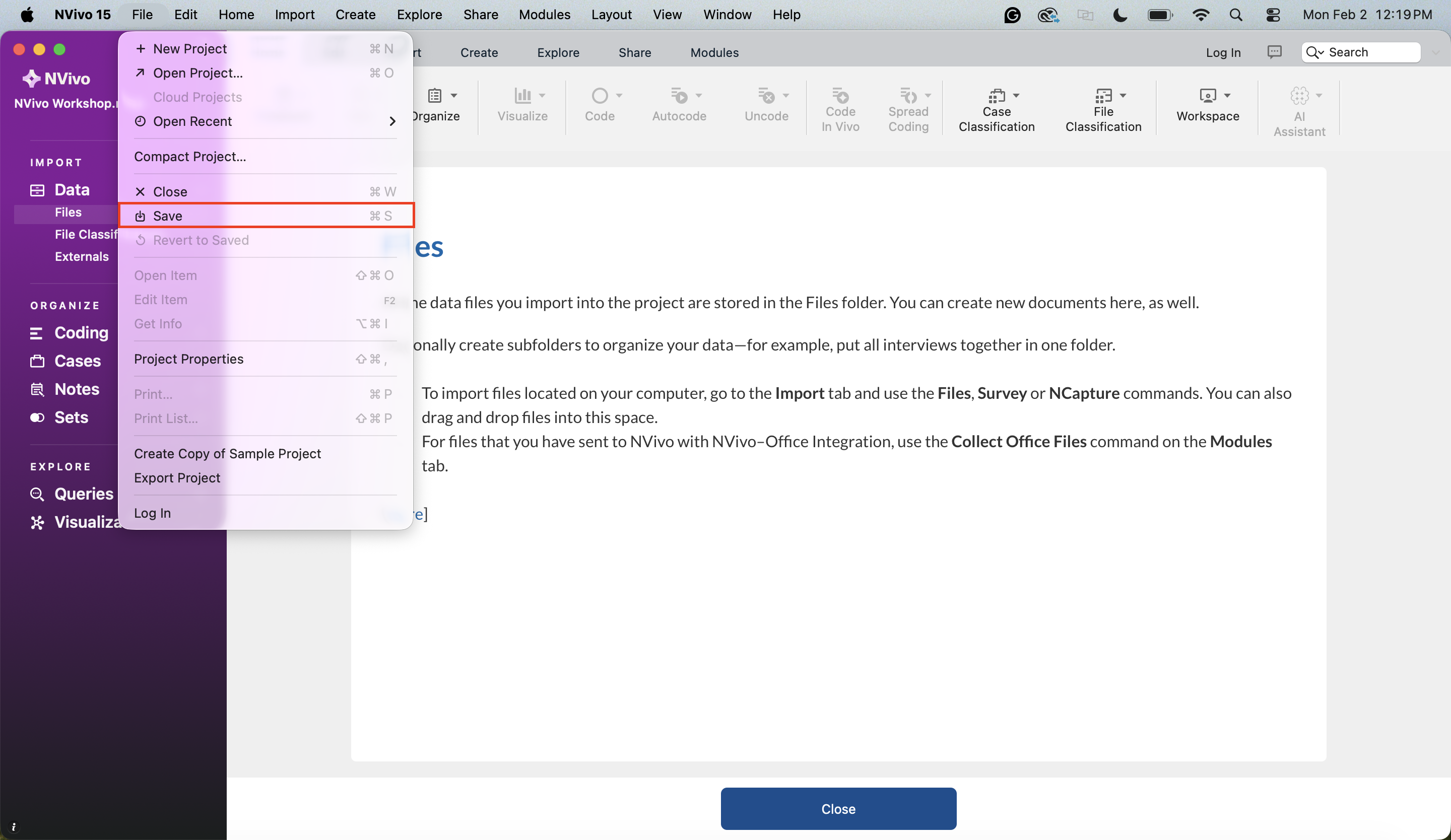Screen dimensions: 1451x840
Task: Click the battery status icon
Action: coord(1160,15)
